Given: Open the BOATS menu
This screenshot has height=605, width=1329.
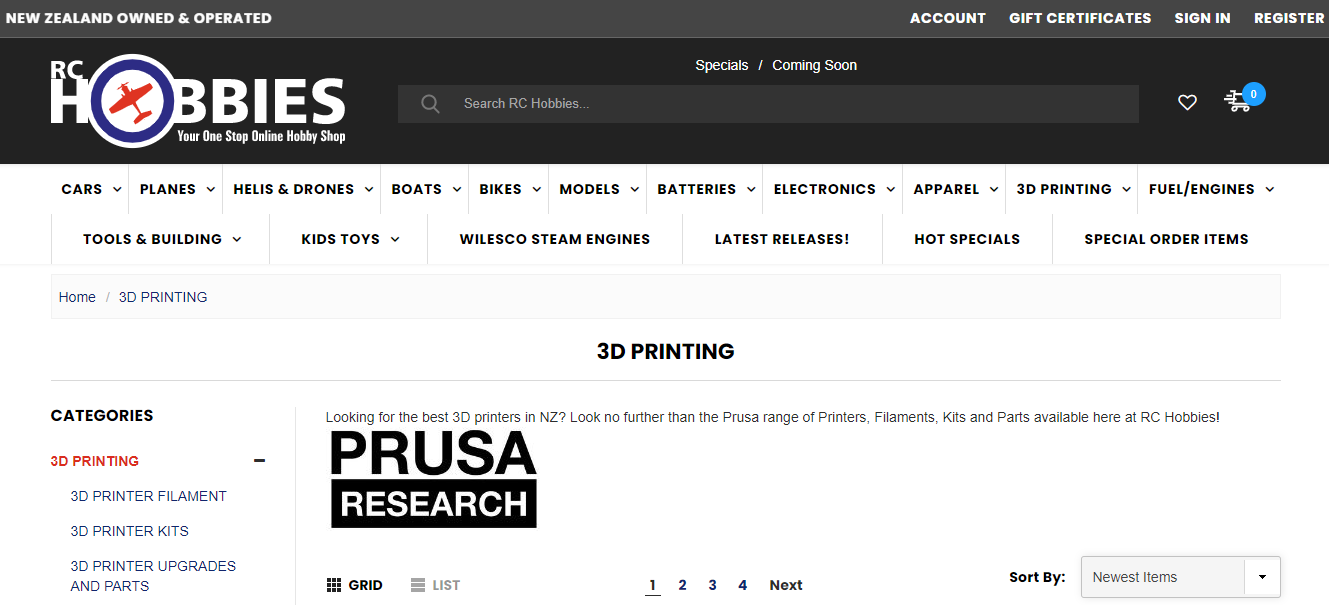Looking at the screenshot, I should 417,189.
